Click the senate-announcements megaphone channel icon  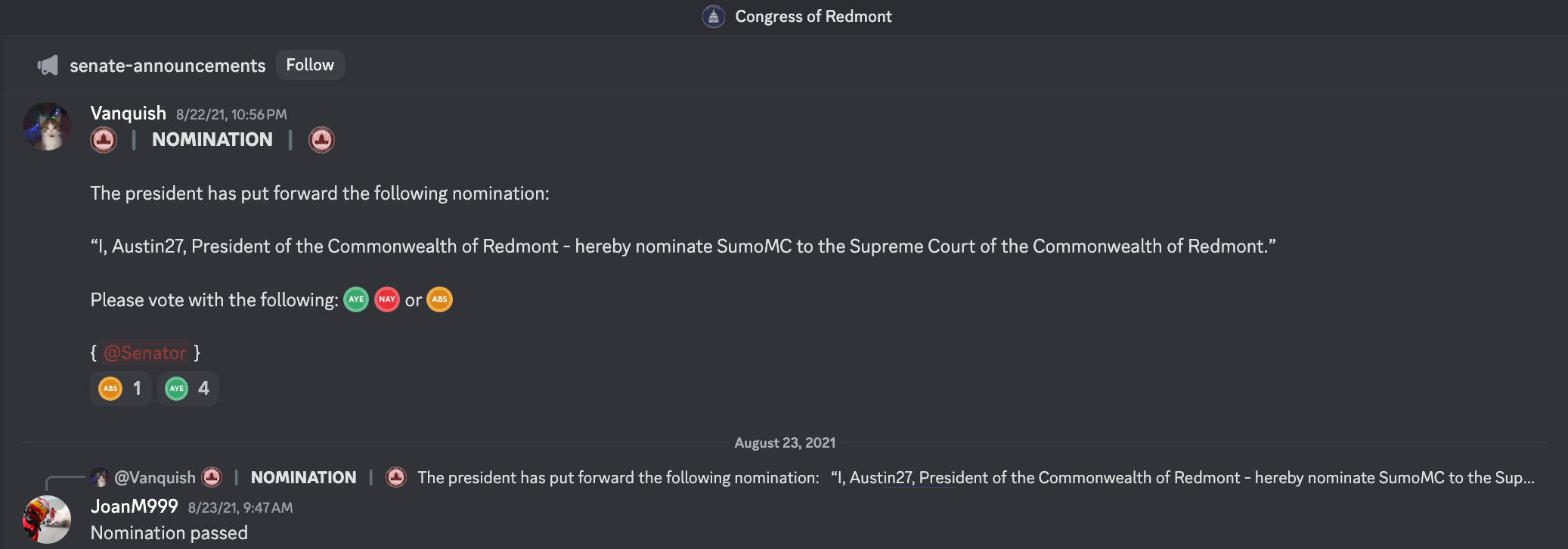[x=48, y=66]
